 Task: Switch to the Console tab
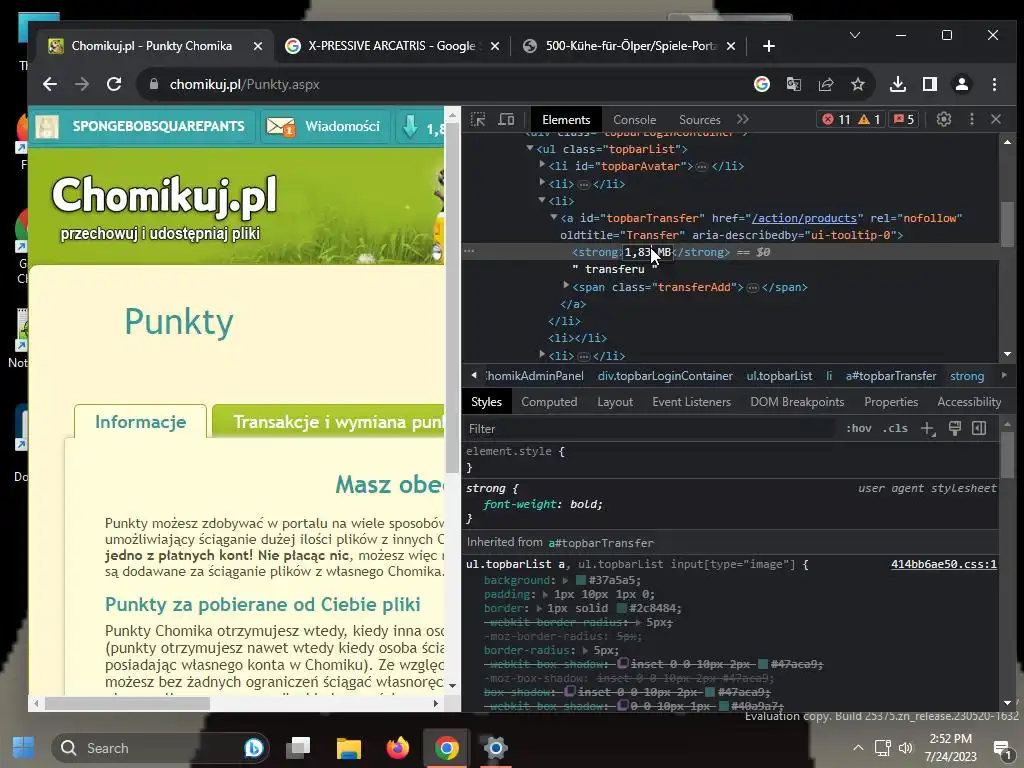pos(634,120)
